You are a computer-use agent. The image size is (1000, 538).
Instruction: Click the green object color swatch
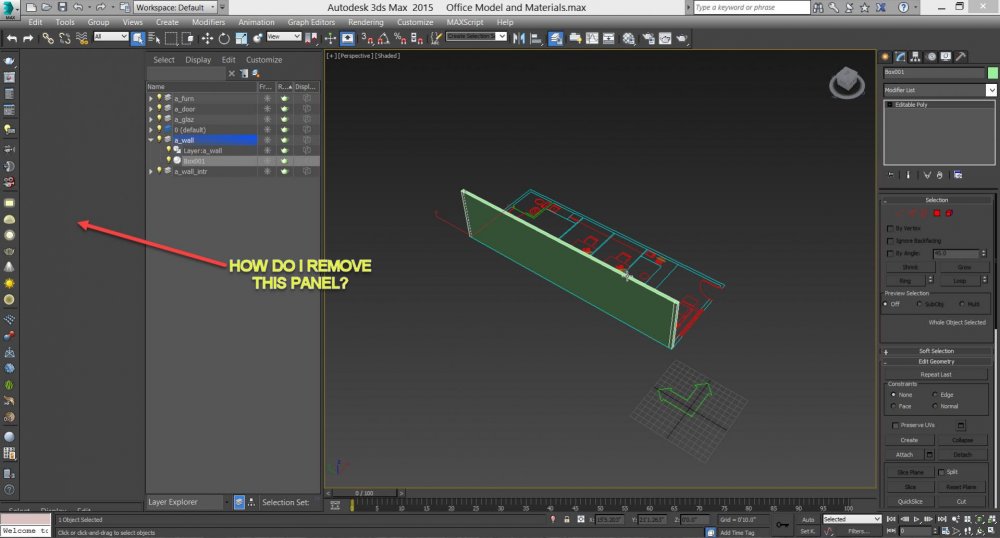pos(992,73)
